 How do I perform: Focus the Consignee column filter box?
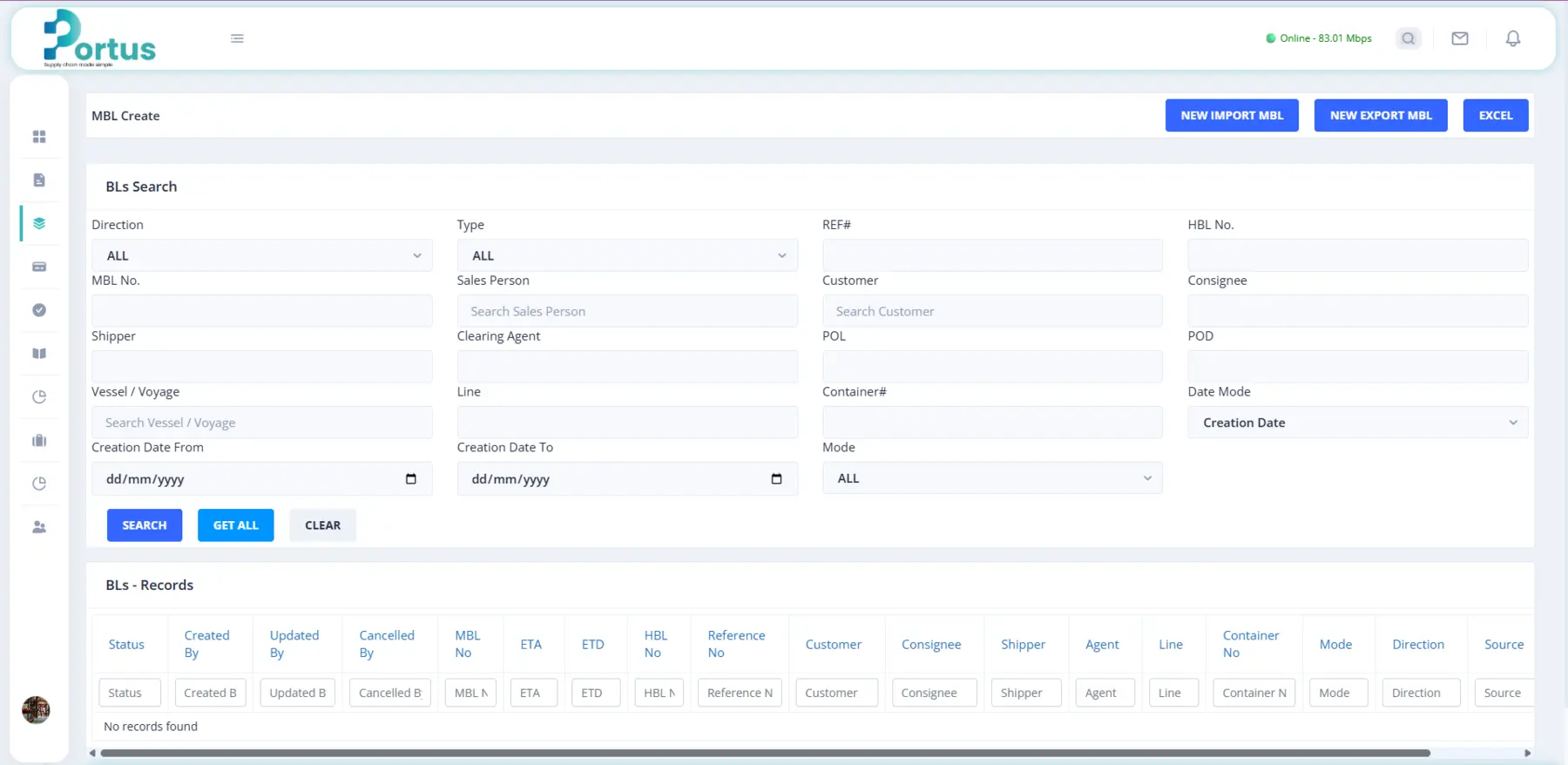(x=935, y=693)
